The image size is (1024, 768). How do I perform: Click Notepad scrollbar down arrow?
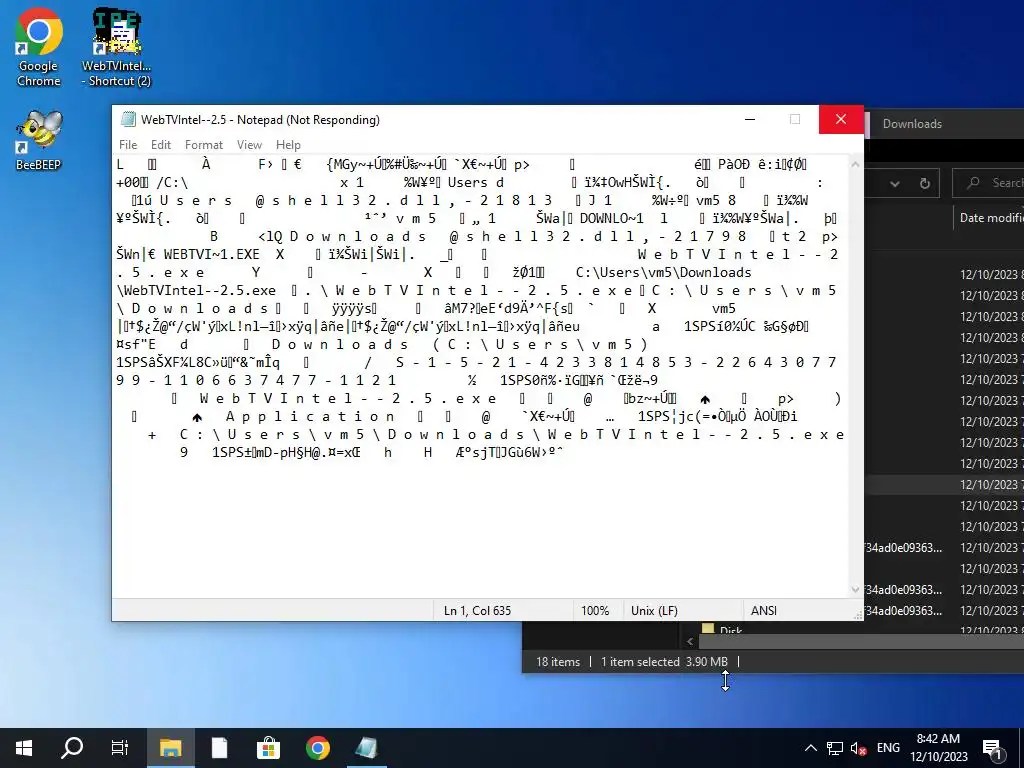click(x=856, y=590)
